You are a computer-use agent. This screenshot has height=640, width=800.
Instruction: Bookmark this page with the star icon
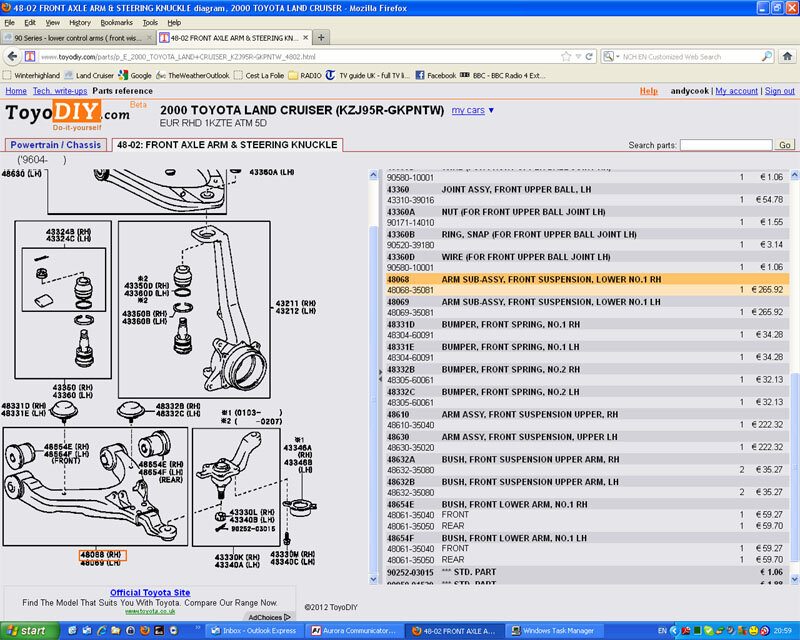tap(566, 56)
